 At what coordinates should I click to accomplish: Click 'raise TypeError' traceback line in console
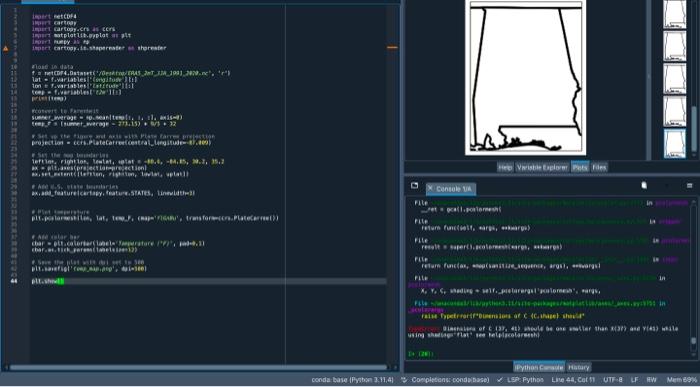[503, 316]
